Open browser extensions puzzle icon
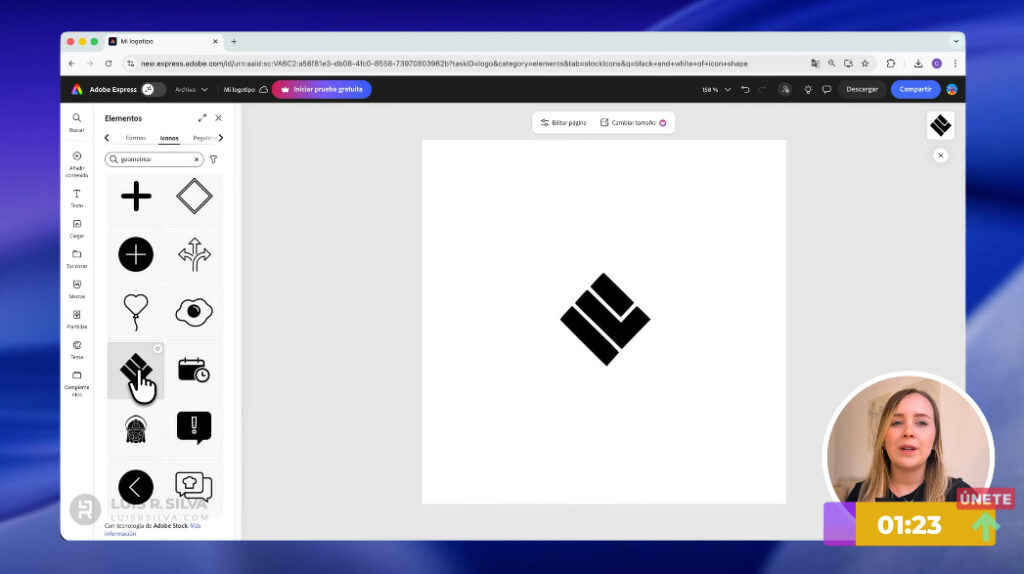The width and height of the screenshot is (1024, 574). point(891,63)
